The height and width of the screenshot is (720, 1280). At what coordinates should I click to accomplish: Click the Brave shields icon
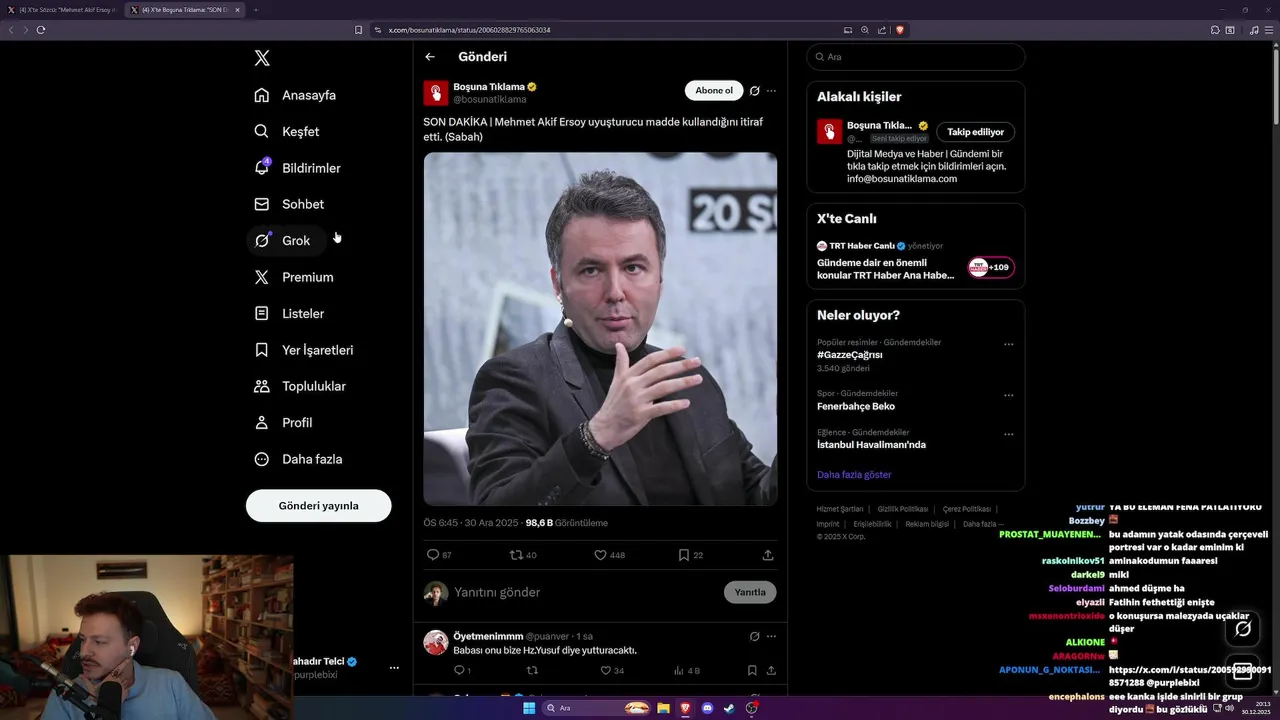(x=899, y=30)
